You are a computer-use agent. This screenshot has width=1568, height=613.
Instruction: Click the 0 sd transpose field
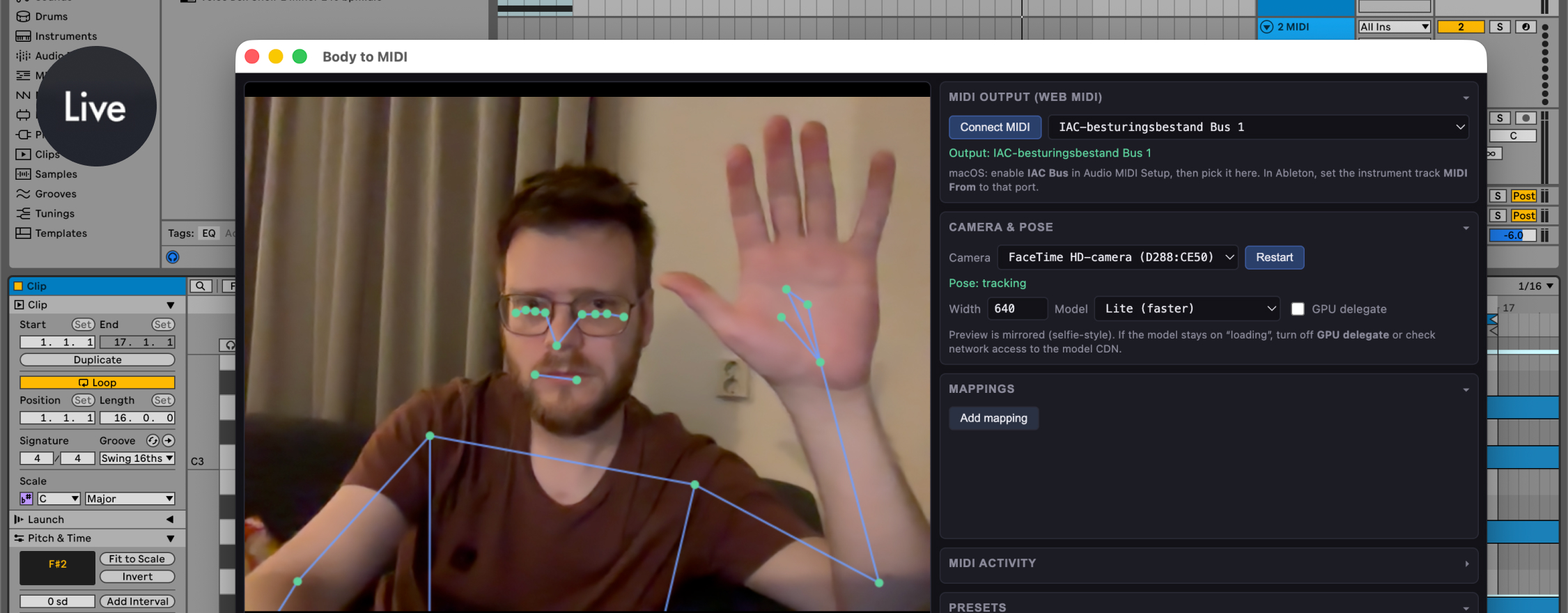click(x=57, y=601)
